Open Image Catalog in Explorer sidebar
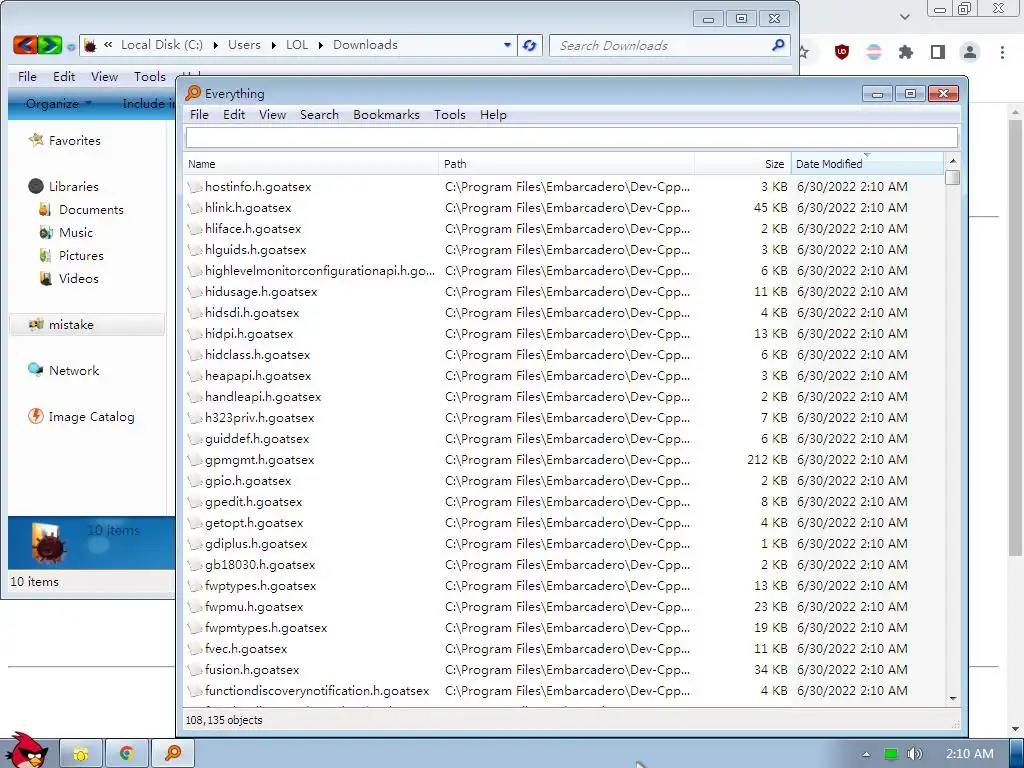Screen dimensions: 1024x768 point(82,417)
